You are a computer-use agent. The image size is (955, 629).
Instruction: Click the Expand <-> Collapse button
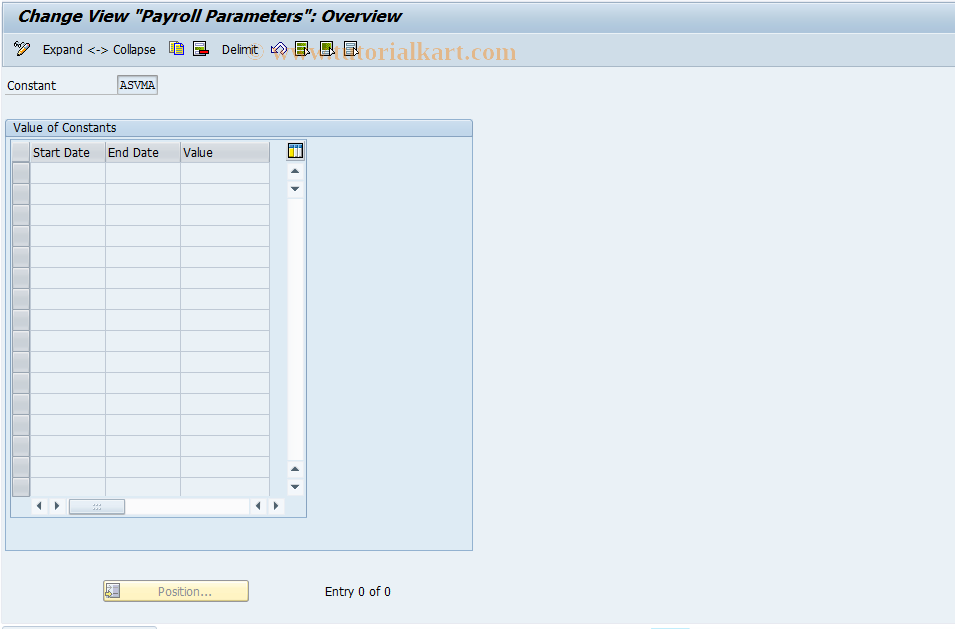(99, 50)
